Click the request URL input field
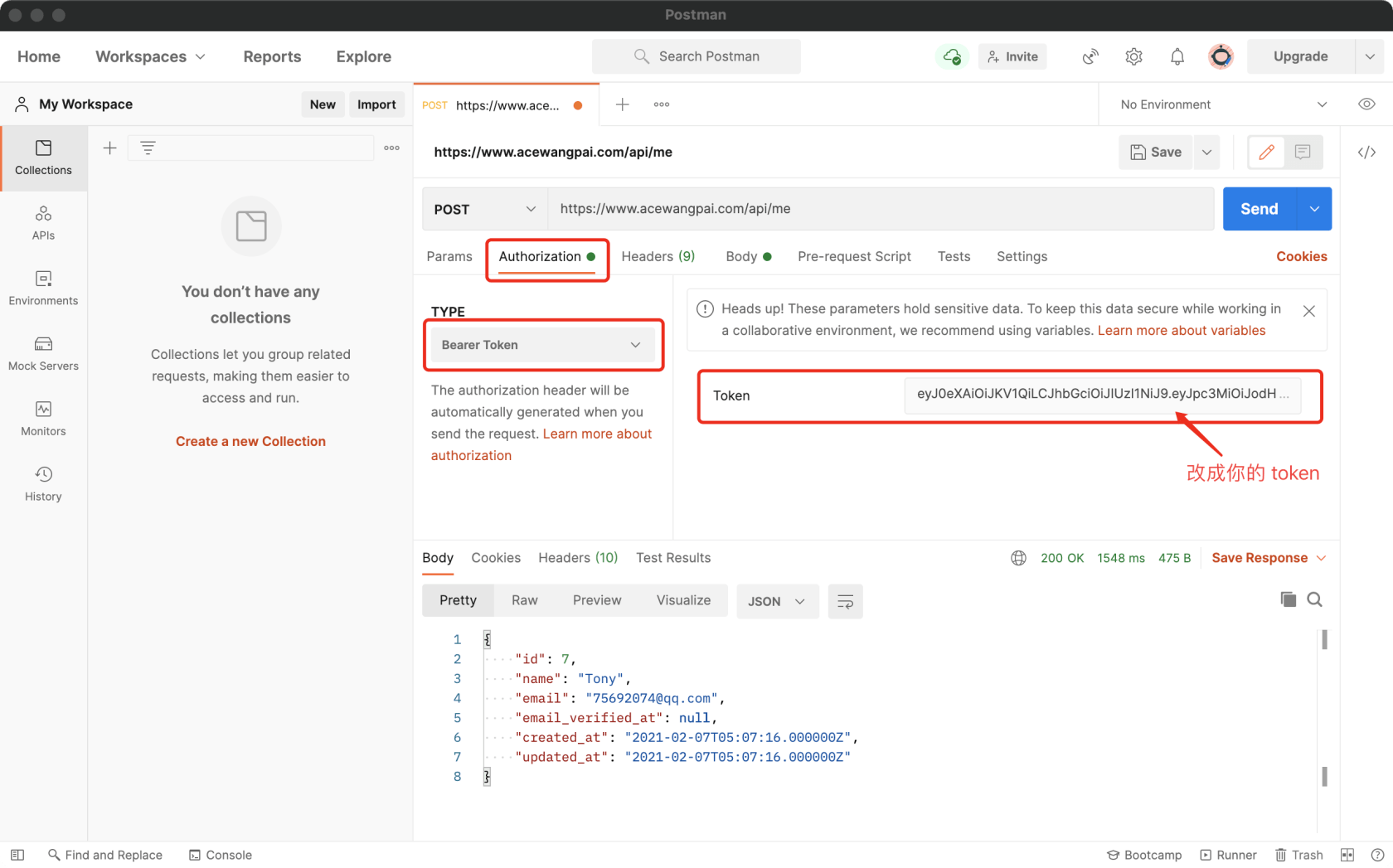1393x868 pixels. (x=881, y=209)
